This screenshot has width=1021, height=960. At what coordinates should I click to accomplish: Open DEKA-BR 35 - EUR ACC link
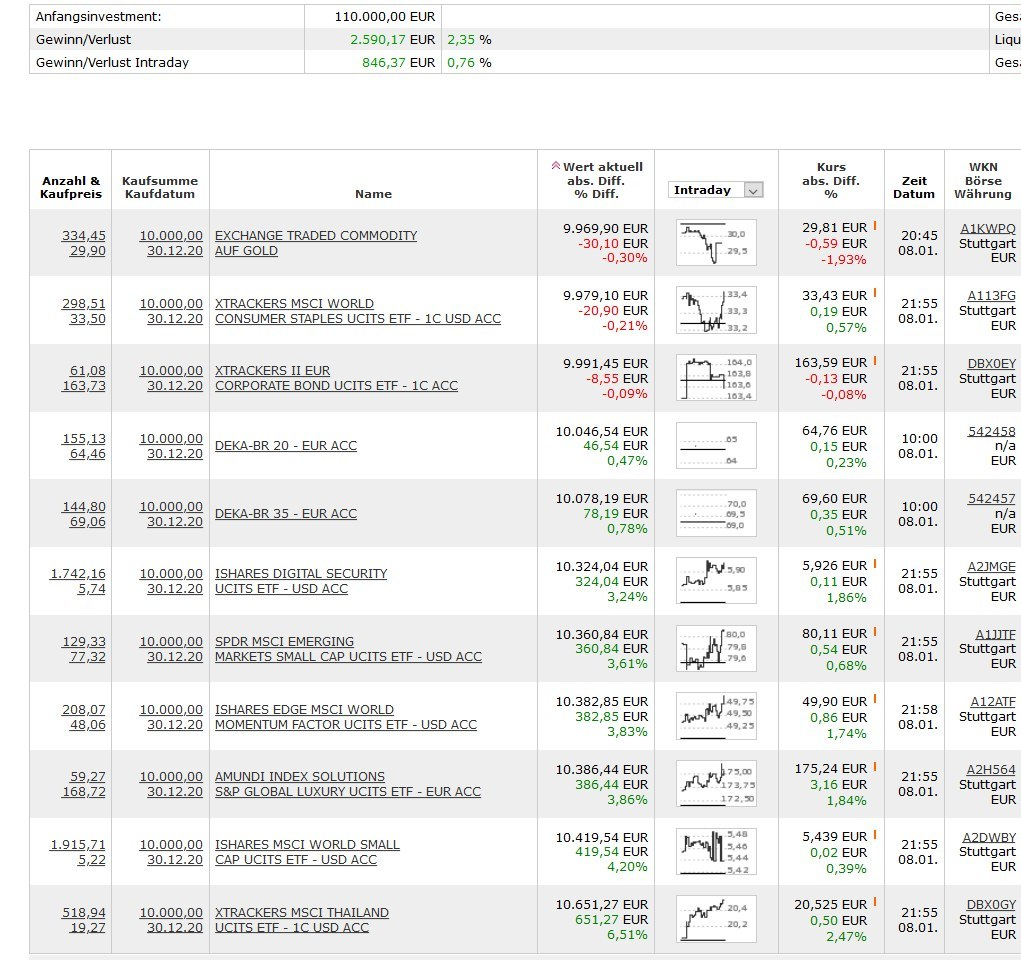coord(286,513)
